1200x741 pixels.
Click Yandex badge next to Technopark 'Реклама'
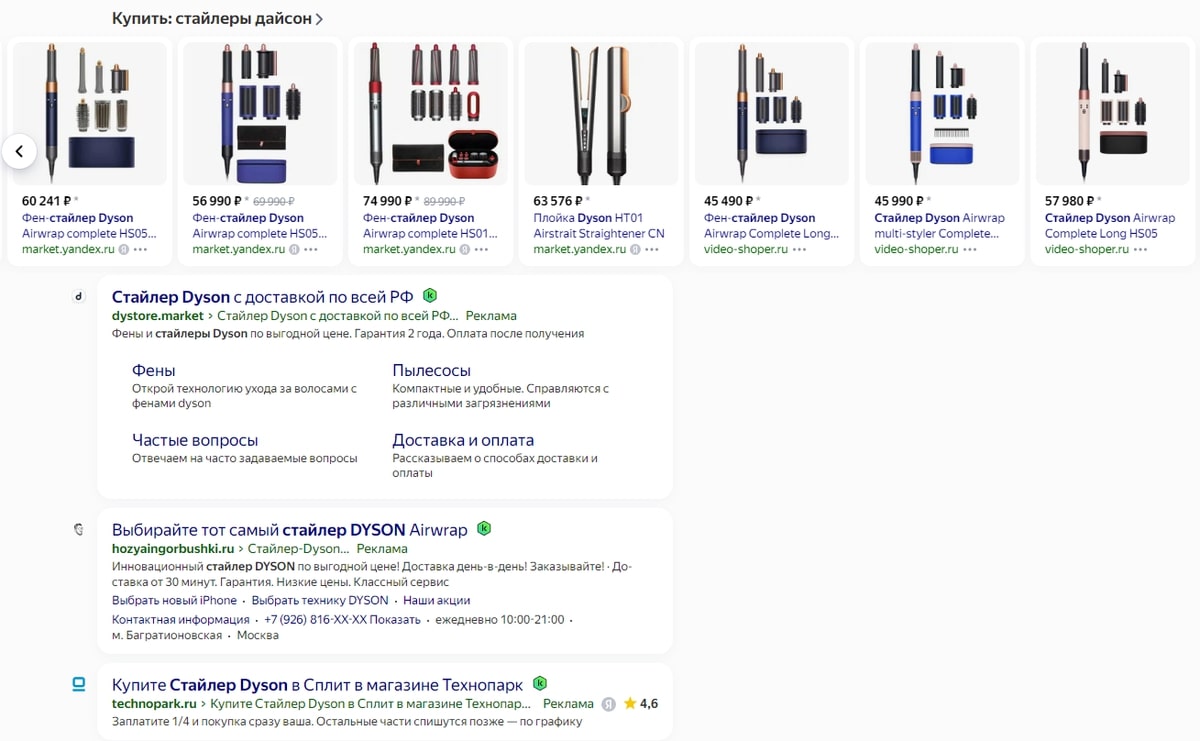coord(608,704)
